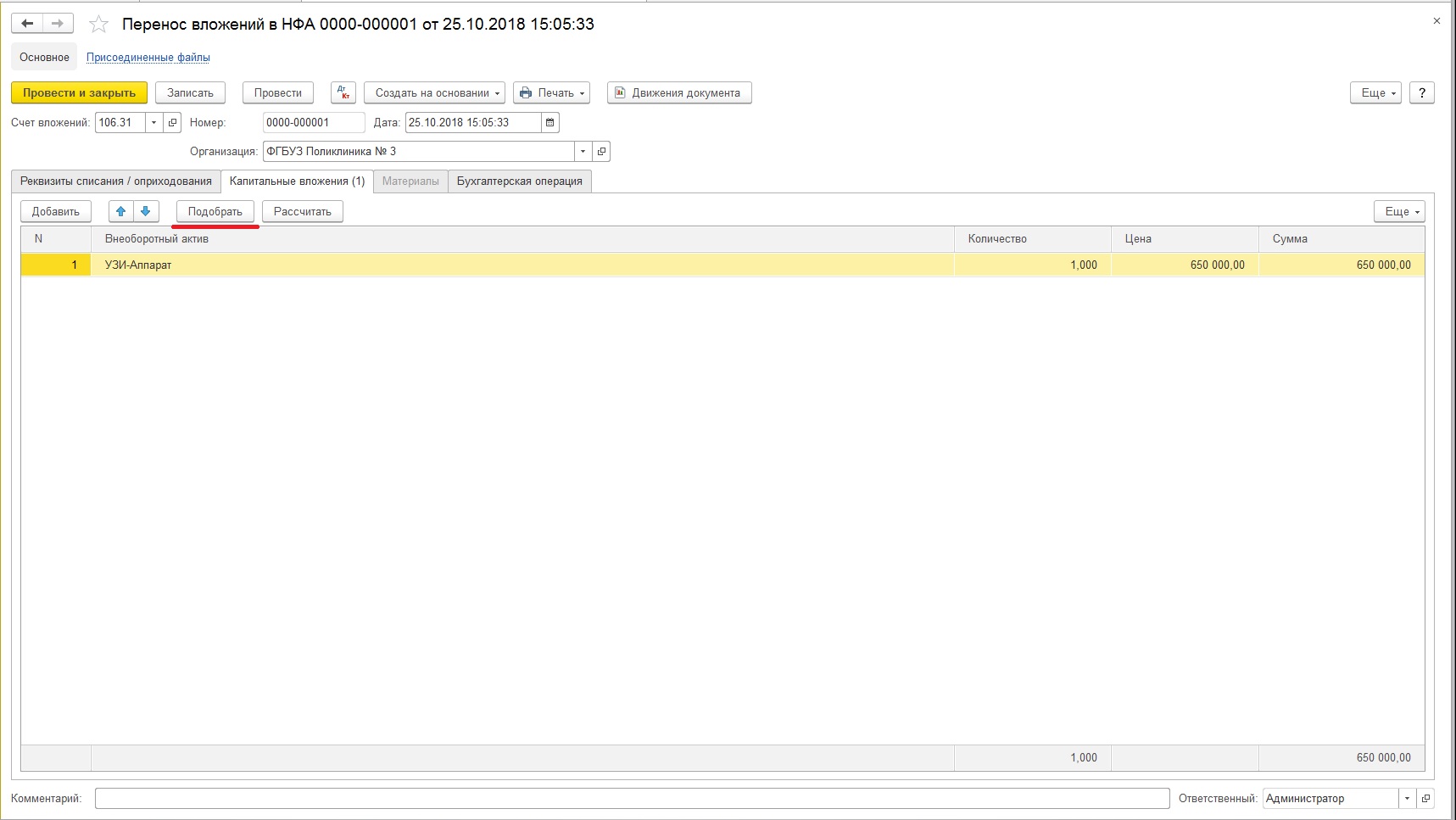Open Ответственный record form icon
Image resolution: width=1456 pixels, height=820 pixels.
pyautogui.click(x=1425, y=799)
